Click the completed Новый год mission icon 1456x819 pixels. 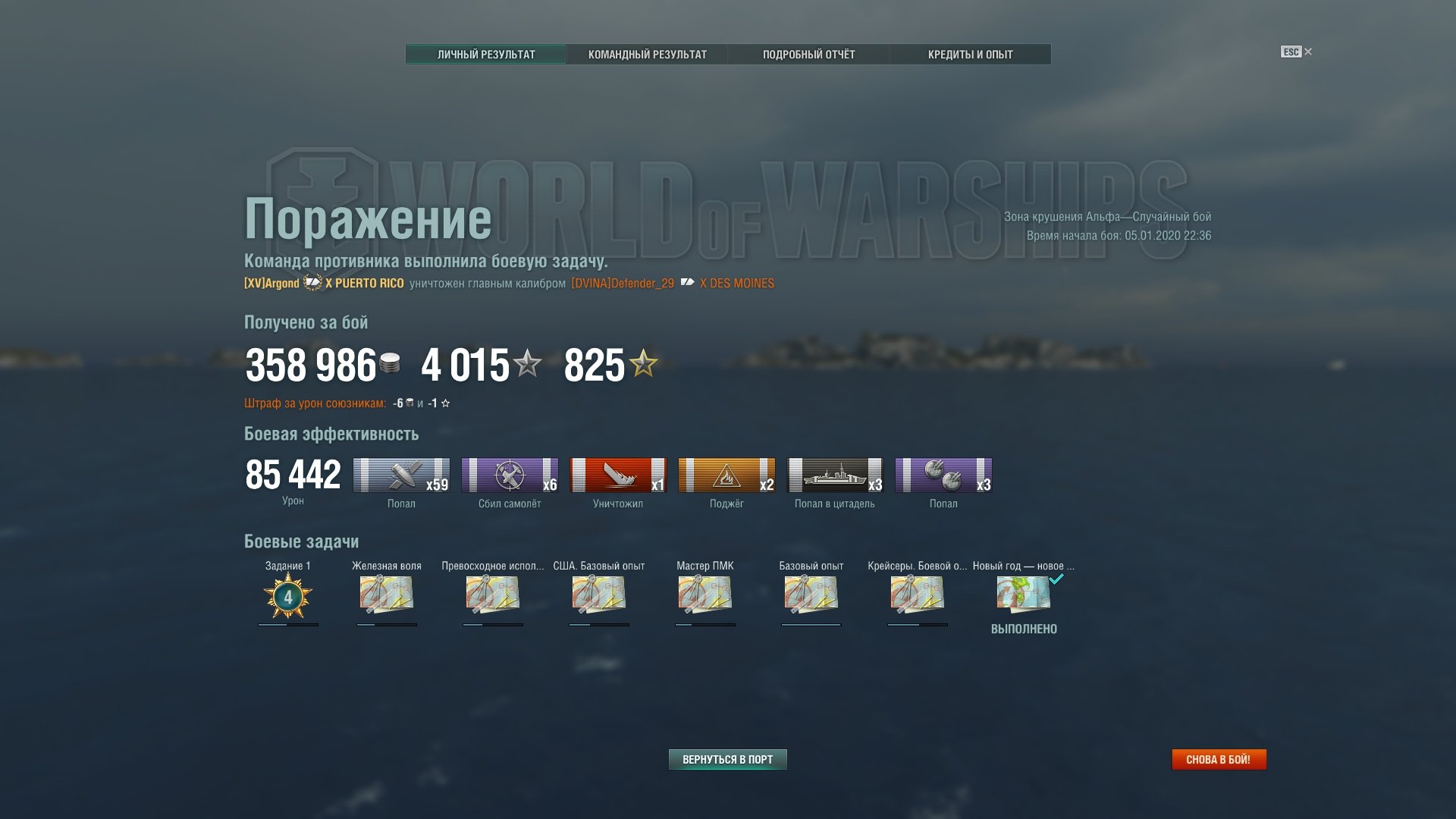[x=1024, y=593]
